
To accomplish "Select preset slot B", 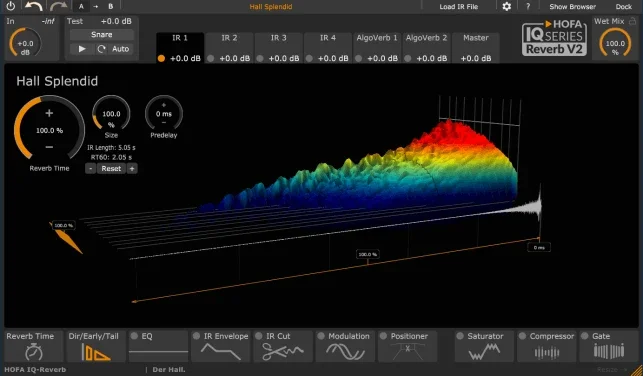I will coord(111,7).
